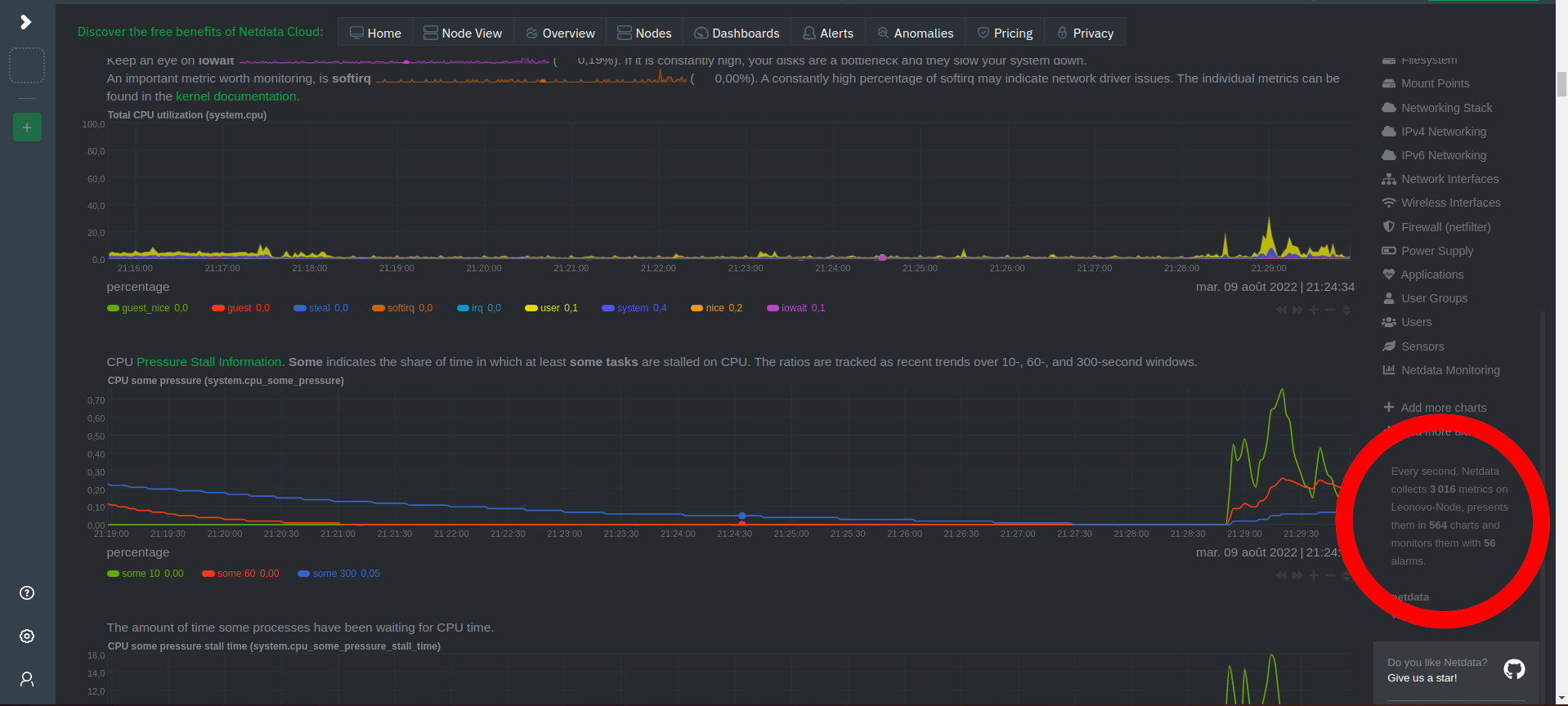Open the Node View tab

click(x=463, y=33)
